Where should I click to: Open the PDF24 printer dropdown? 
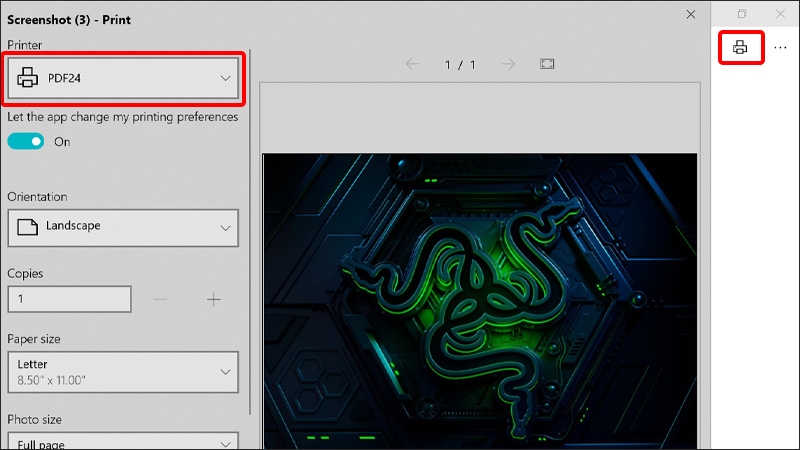[x=123, y=78]
